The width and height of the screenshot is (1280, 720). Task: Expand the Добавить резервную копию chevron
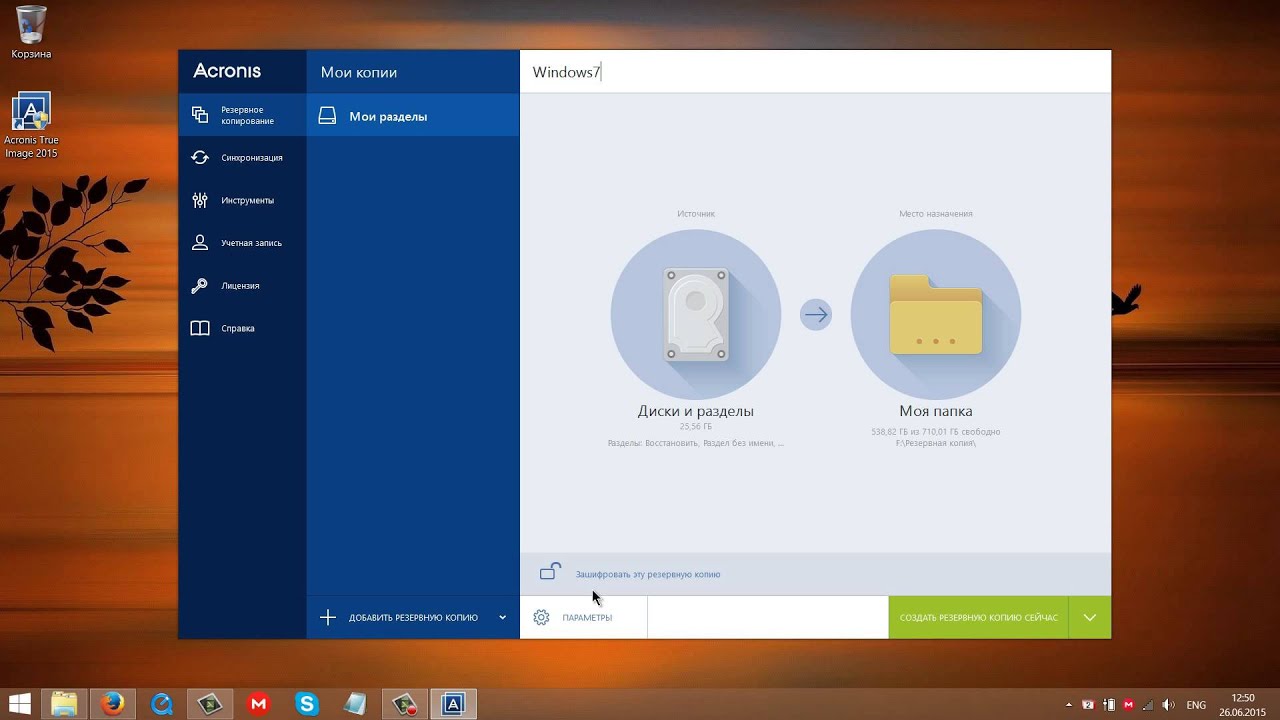[x=503, y=618]
